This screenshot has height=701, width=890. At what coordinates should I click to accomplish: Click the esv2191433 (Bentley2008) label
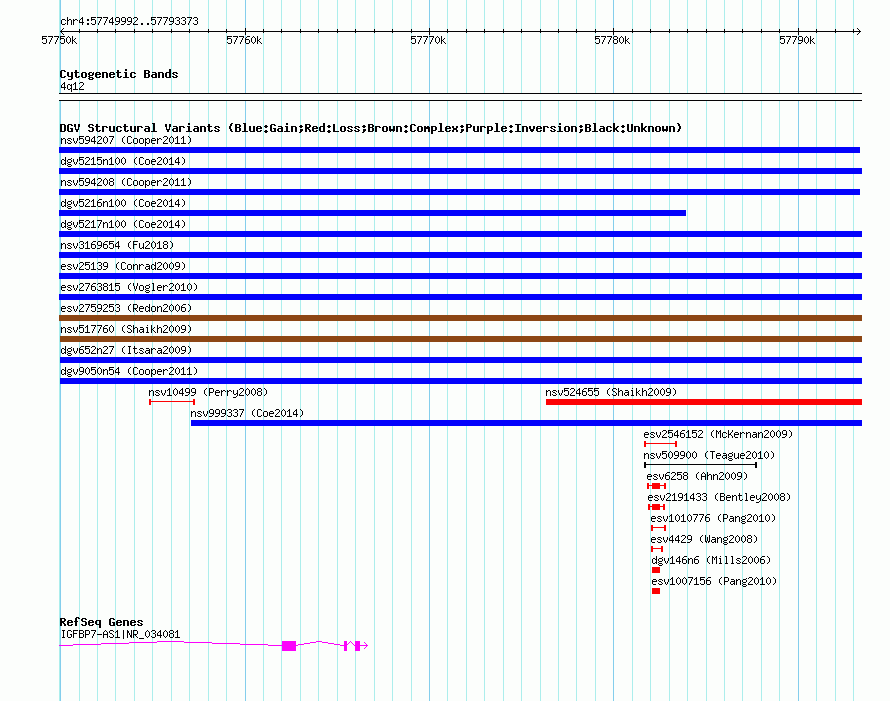pyautogui.click(x=719, y=497)
